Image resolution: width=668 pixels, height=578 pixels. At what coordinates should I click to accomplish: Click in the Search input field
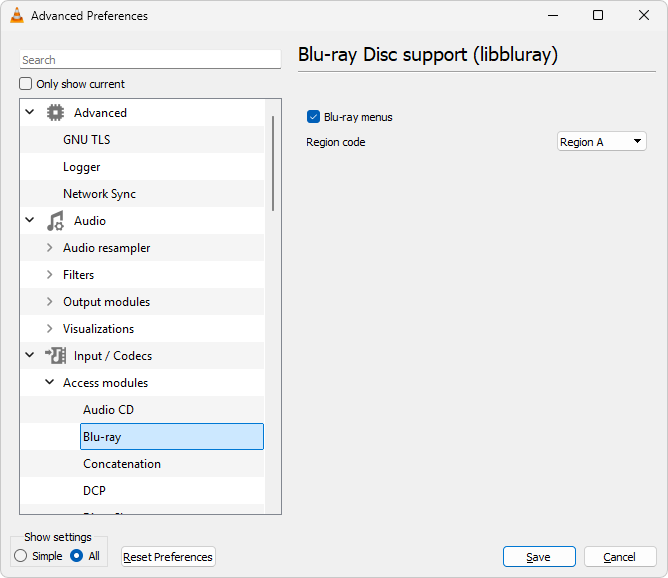click(150, 60)
